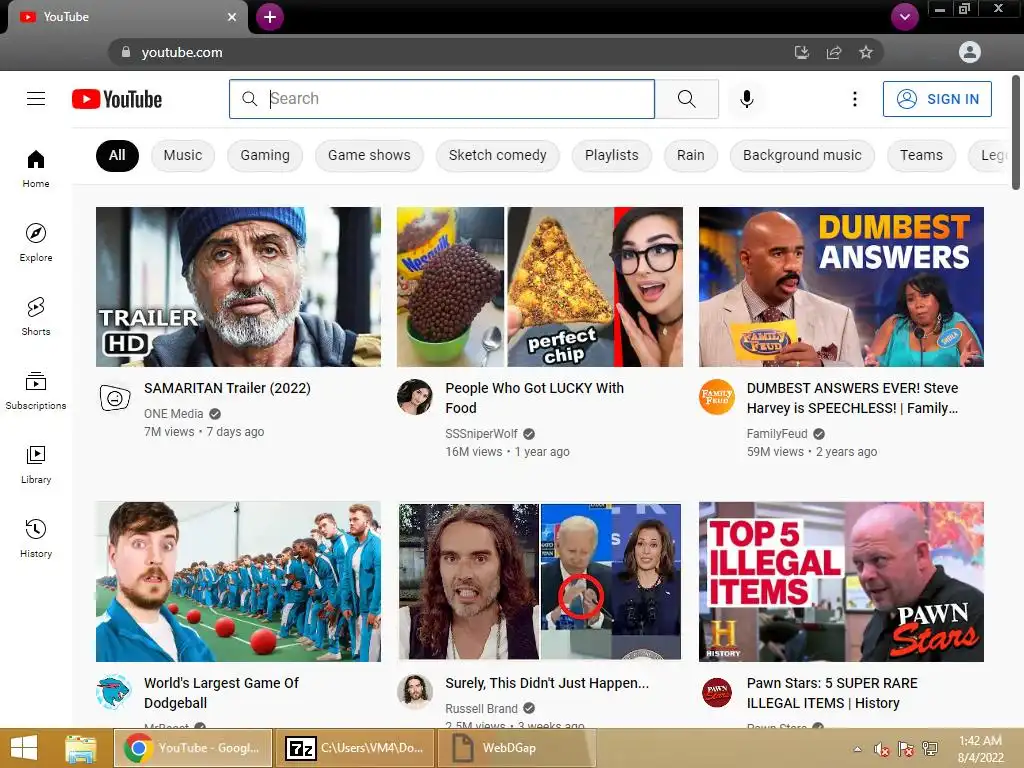This screenshot has height=768, width=1024.
Task: Open Library in sidebar
Action: point(36,464)
